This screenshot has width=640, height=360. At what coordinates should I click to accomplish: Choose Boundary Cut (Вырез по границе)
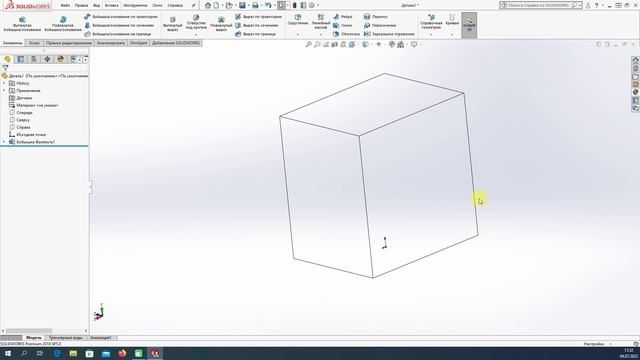(x=256, y=34)
